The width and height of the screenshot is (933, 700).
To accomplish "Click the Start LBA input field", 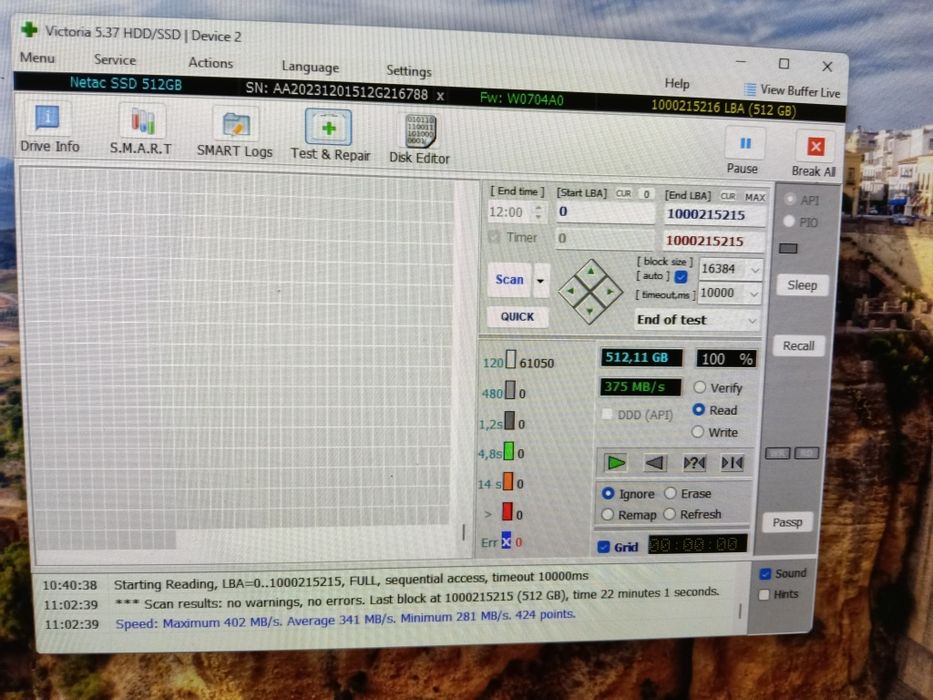I will (605, 212).
